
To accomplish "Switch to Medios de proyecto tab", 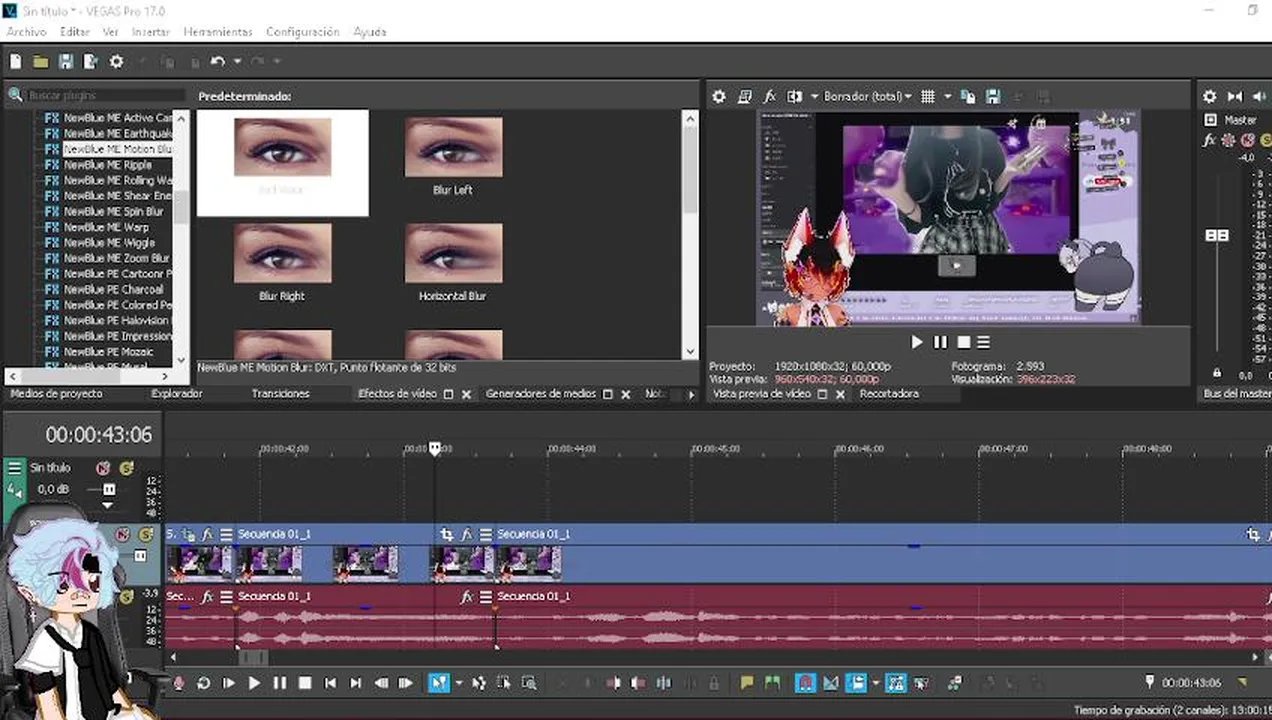I will (x=56, y=394).
